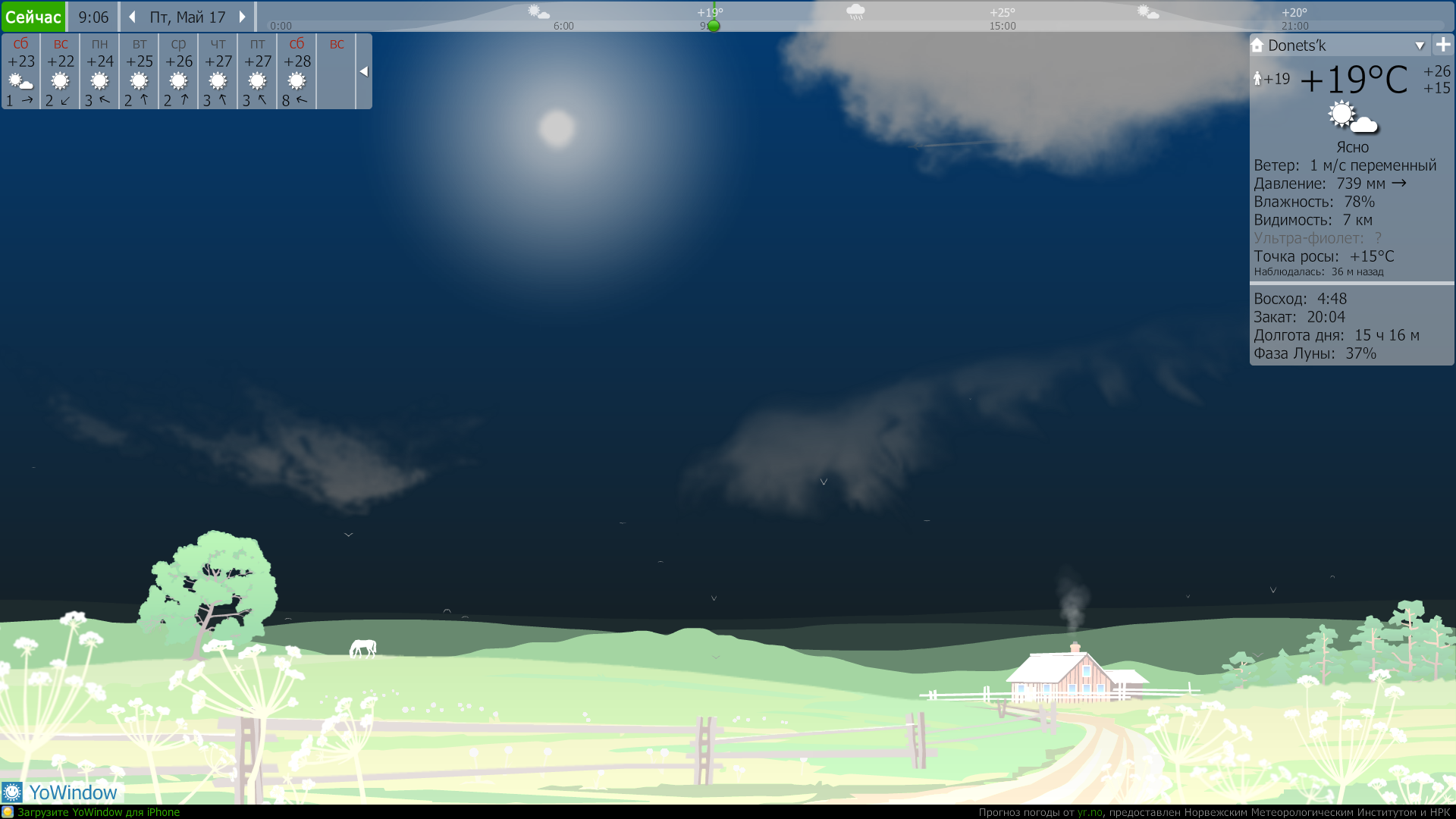Select Saturday +23 forecast day
The height and width of the screenshot is (819, 1456).
21,71
